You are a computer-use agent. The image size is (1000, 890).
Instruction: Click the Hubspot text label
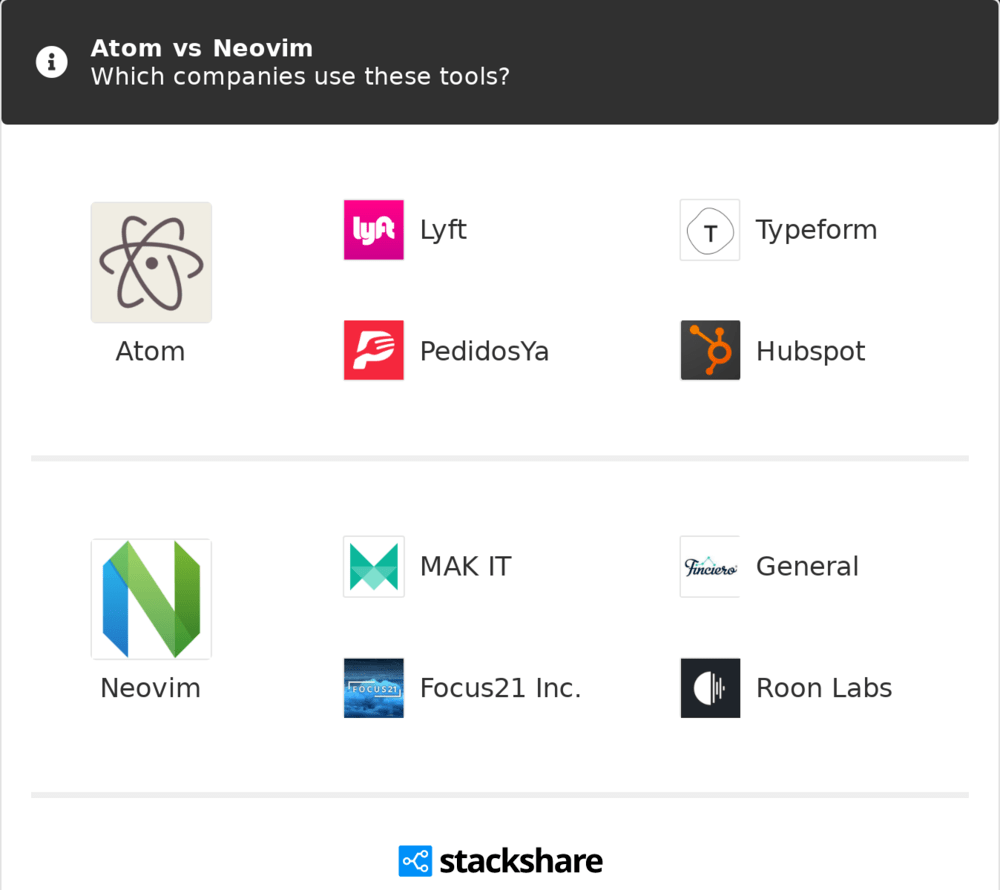click(810, 351)
